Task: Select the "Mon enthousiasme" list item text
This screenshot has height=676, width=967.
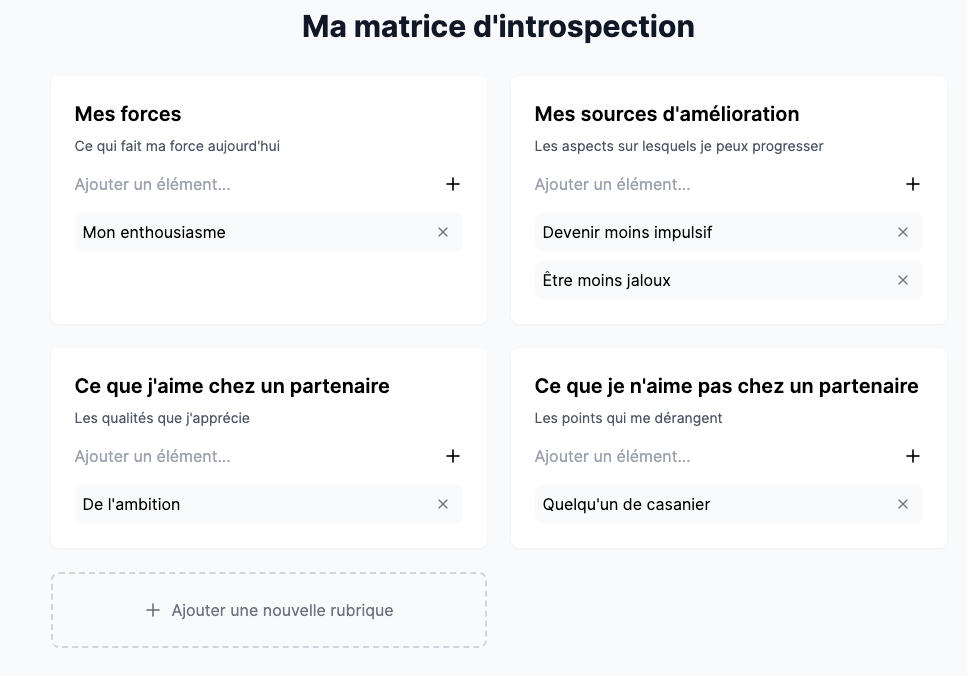Action: pyautogui.click(x=154, y=232)
